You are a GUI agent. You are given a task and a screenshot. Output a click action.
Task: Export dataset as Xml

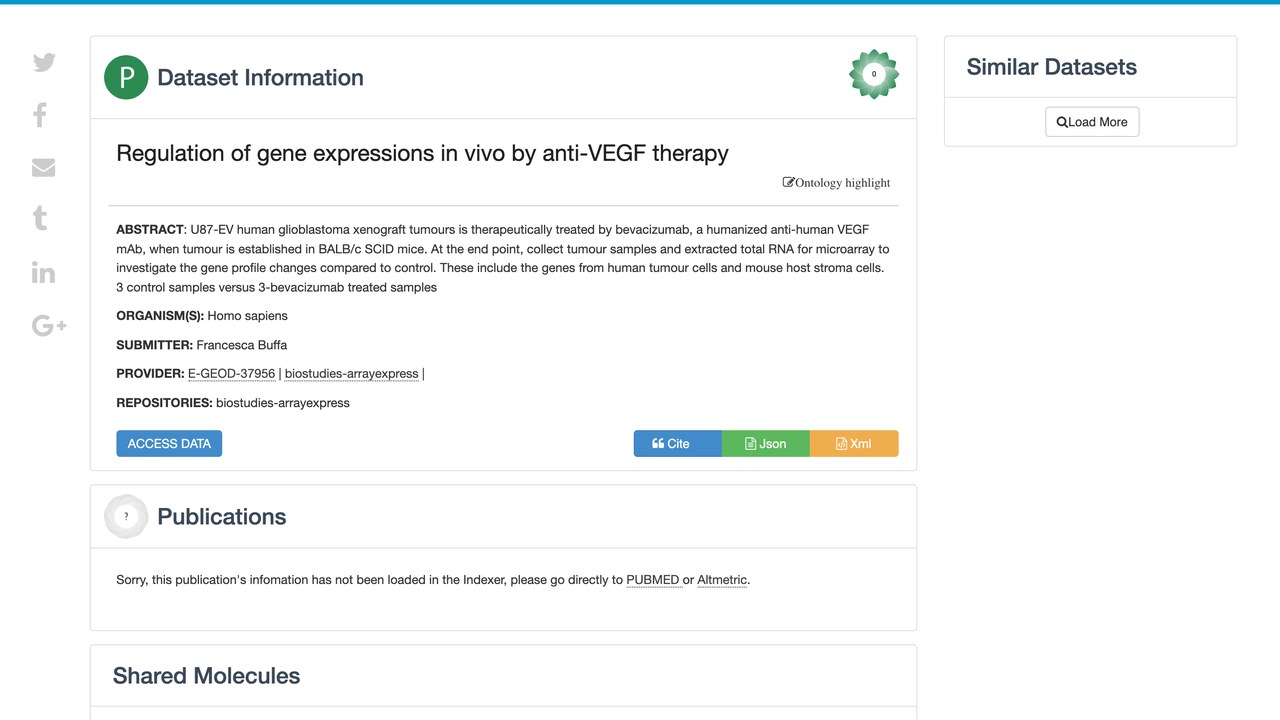(x=854, y=443)
